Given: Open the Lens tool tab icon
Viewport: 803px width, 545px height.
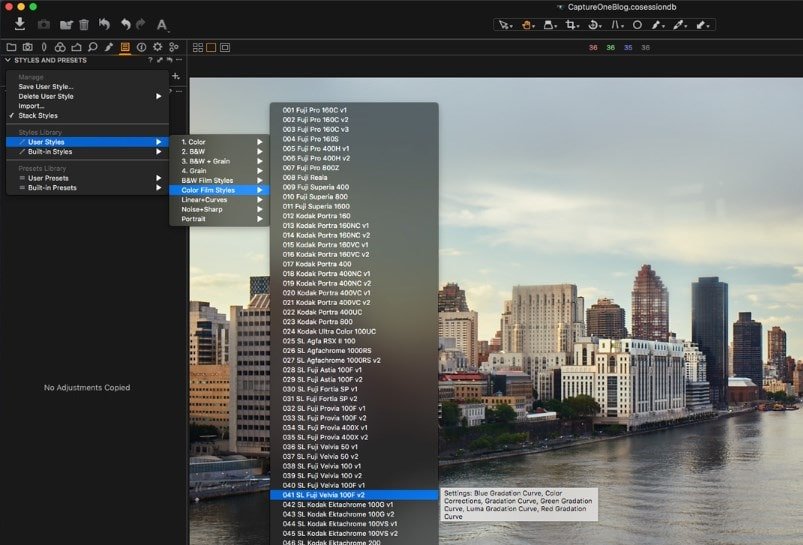Looking at the screenshot, I should (44, 47).
